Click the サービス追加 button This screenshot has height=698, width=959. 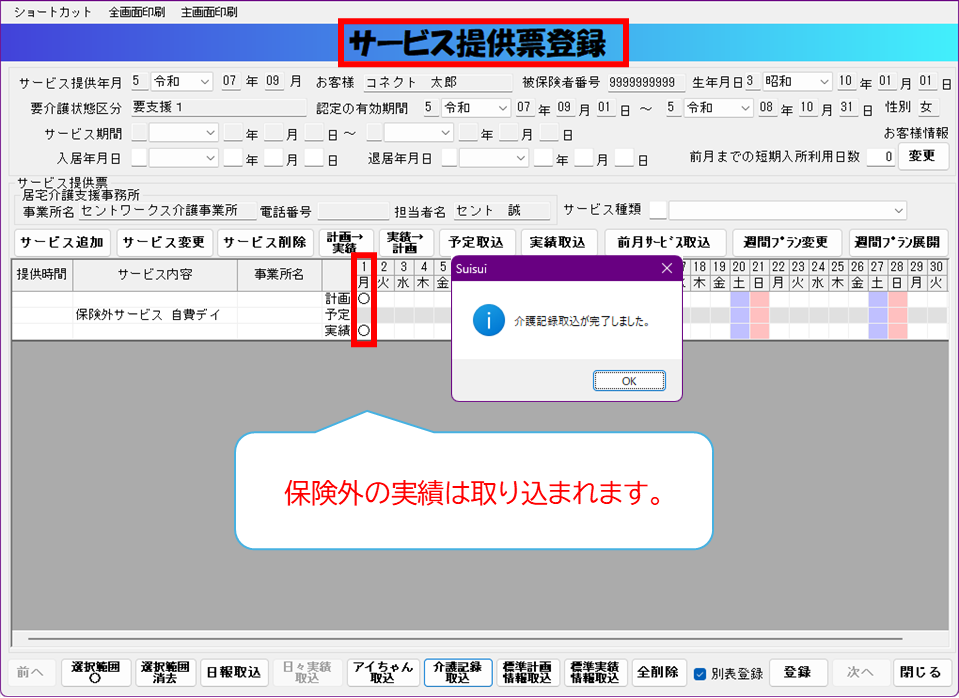61,242
